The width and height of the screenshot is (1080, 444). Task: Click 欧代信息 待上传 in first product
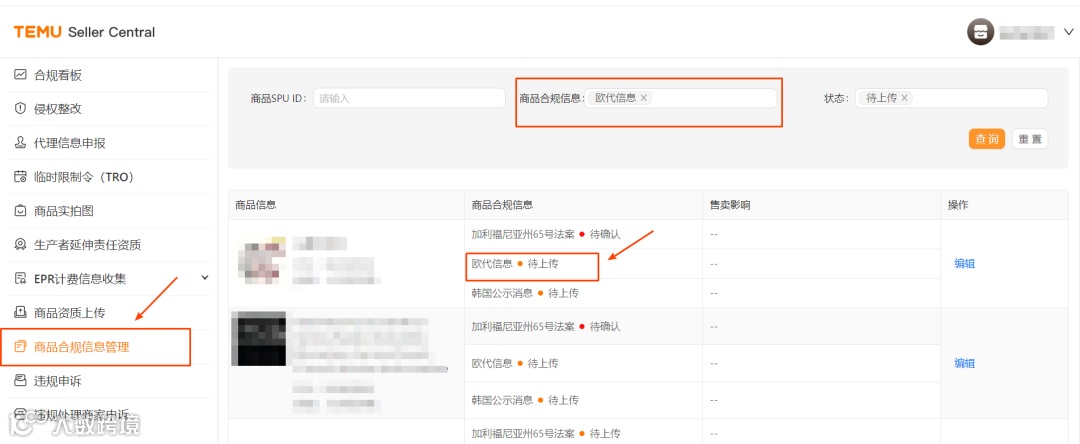click(515, 263)
